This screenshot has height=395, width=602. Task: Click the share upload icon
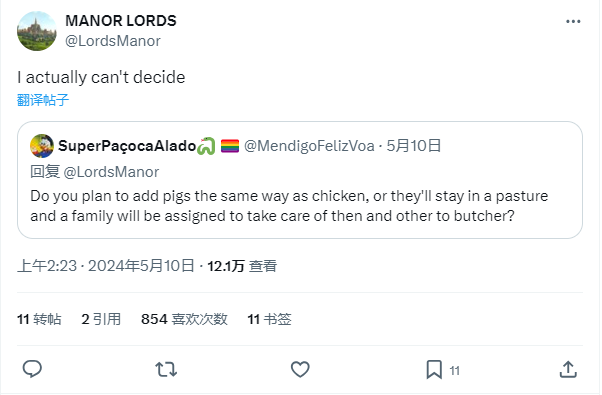tap(568, 369)
